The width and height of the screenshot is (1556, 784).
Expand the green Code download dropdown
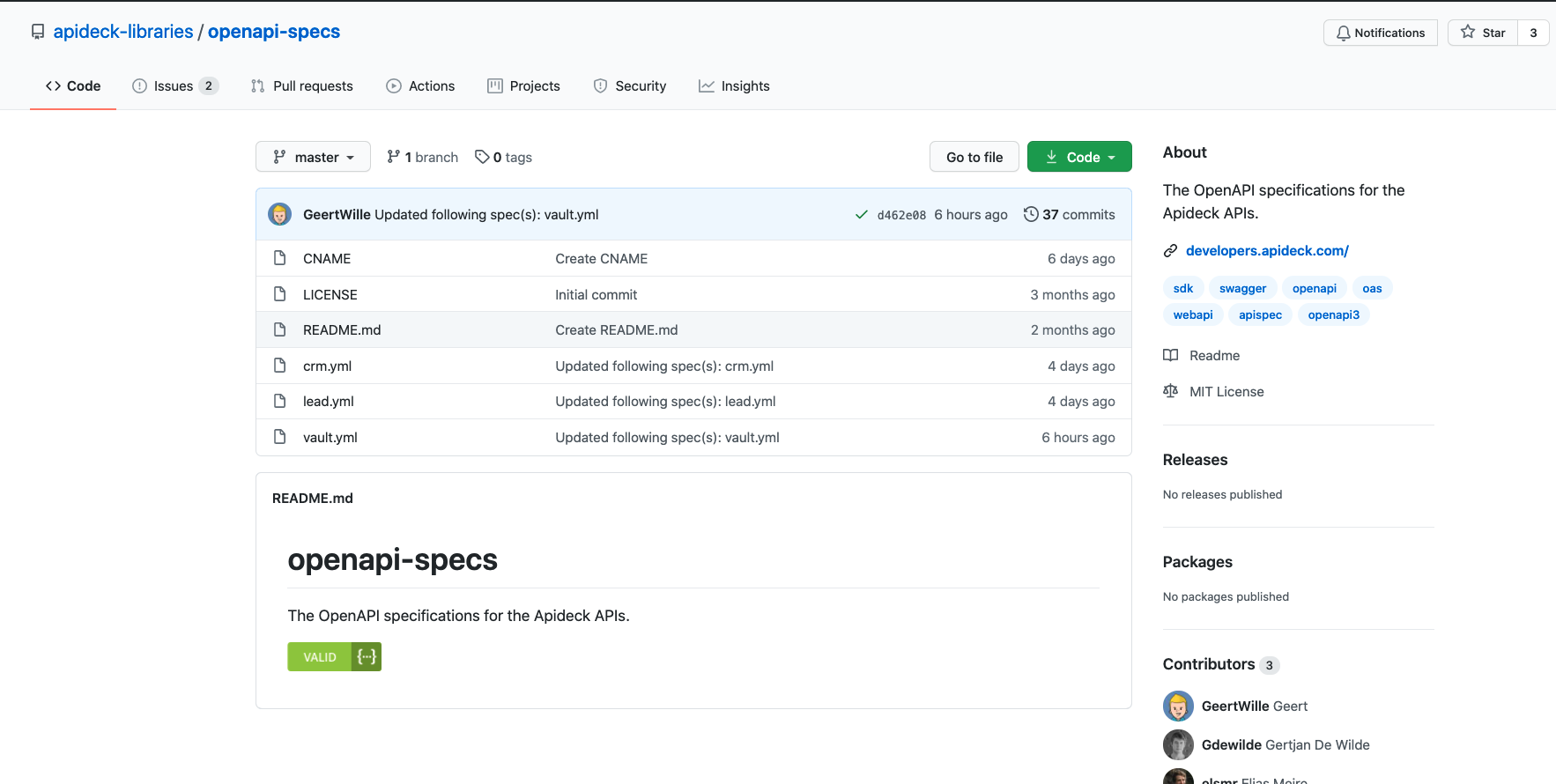[x=1079, y=157]
